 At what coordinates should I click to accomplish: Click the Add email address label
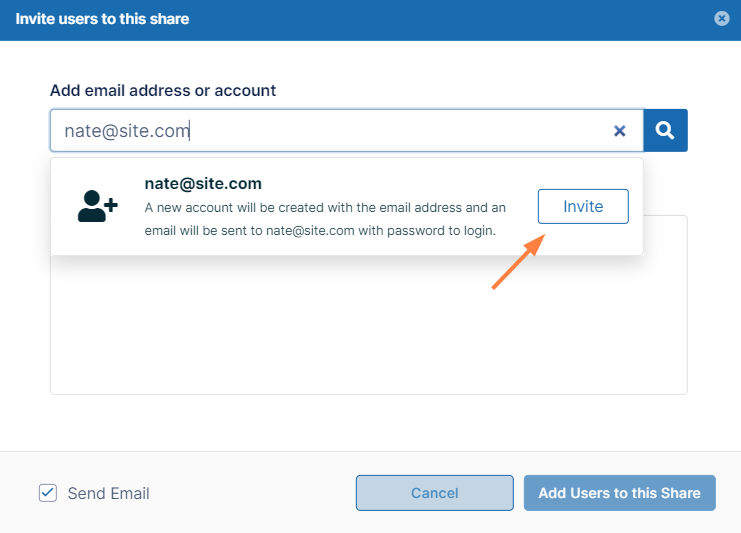click(163, 90)
